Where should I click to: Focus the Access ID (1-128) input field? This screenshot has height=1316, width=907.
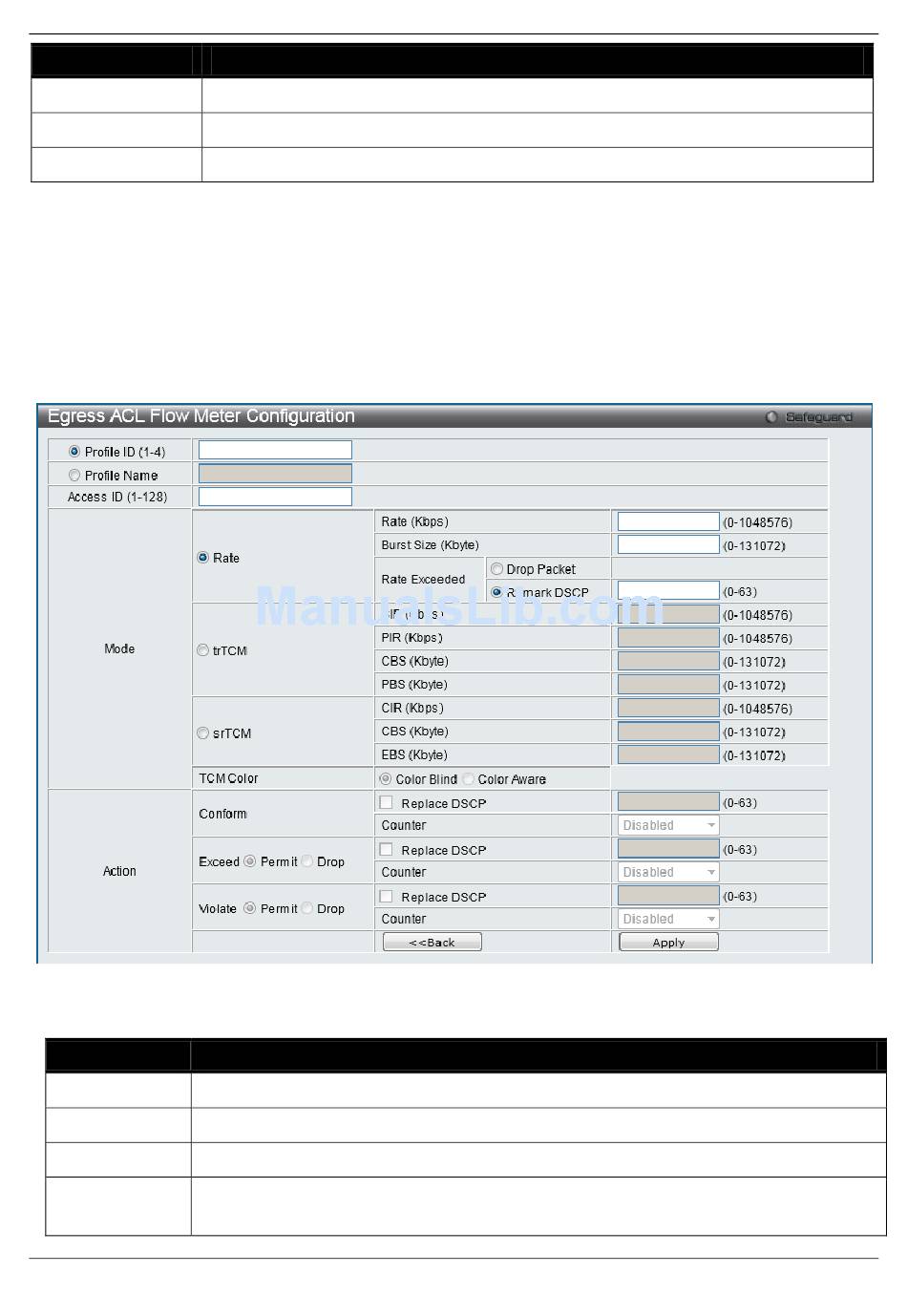tap(275, 497)
